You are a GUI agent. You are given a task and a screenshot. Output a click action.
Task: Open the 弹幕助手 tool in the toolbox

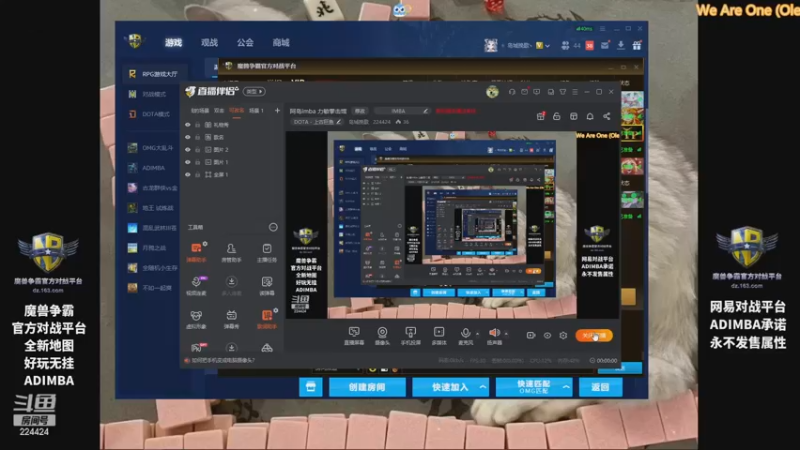(x=196, y=252)
